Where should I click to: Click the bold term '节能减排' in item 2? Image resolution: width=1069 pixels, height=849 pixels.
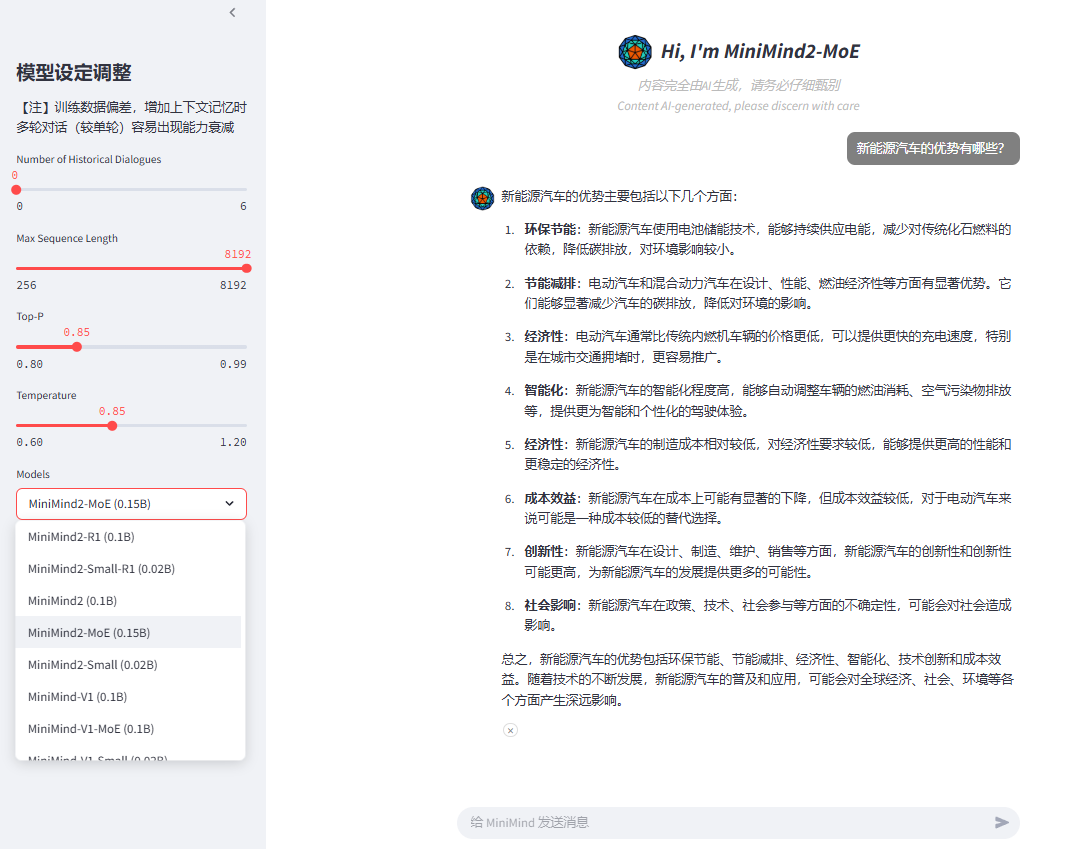point(549,283)
